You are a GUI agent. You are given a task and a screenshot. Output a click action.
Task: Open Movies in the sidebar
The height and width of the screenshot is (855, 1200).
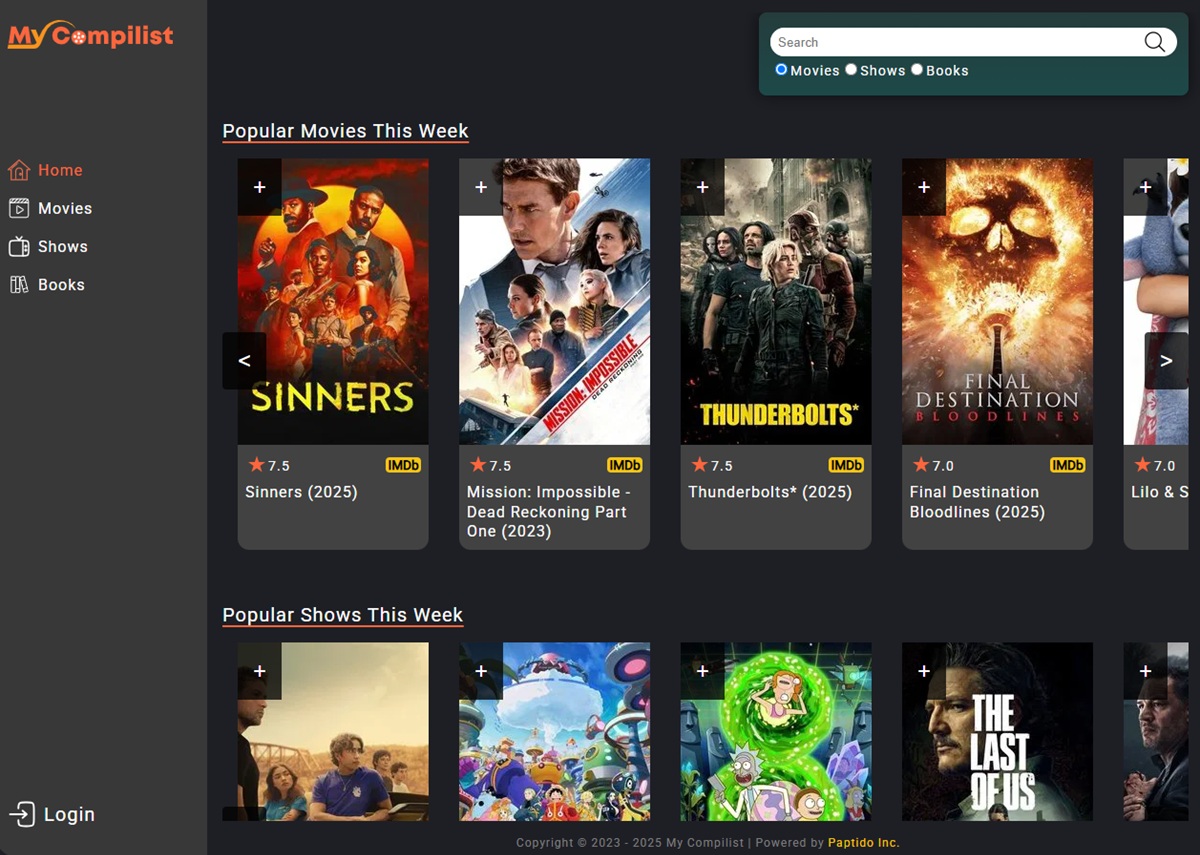pyautogui.click(x=64, y=208)
